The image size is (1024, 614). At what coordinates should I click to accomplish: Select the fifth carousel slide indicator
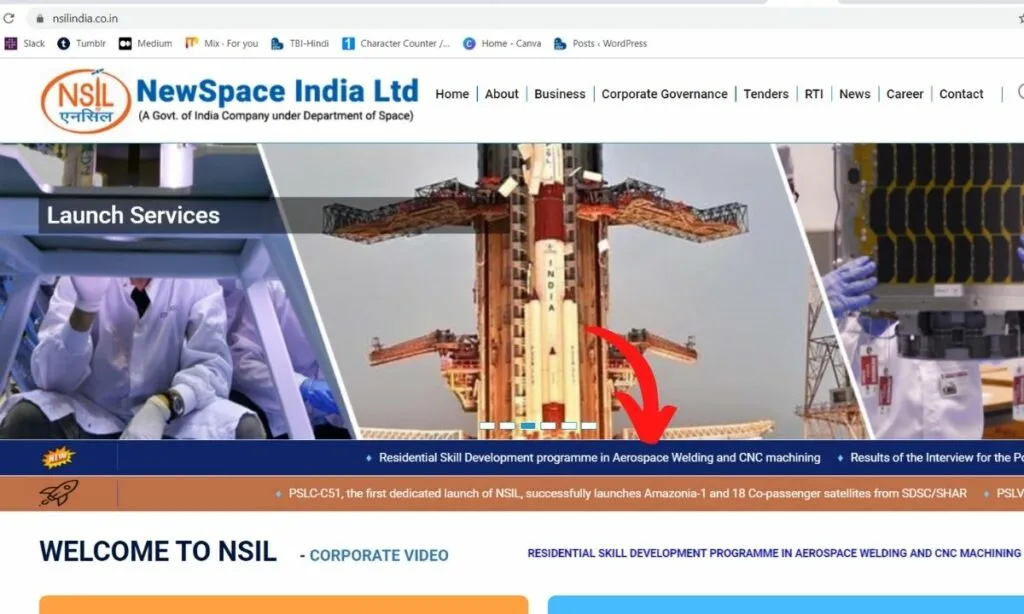coord(569,426)
